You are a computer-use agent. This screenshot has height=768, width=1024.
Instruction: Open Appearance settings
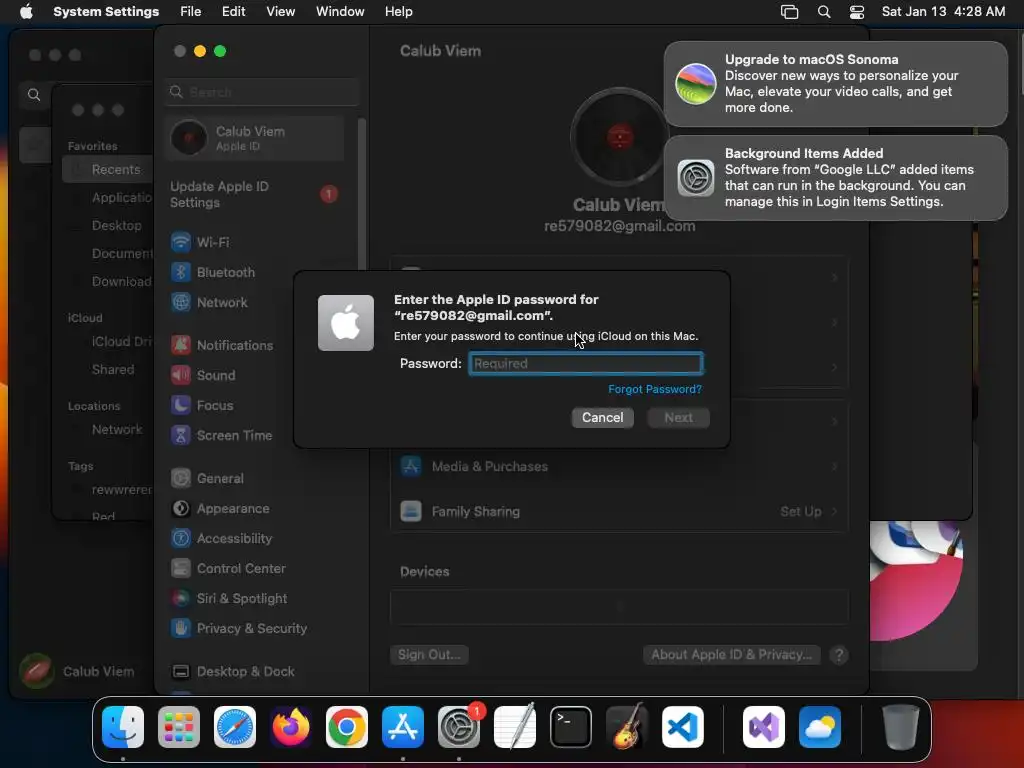[x=255, y=508]
